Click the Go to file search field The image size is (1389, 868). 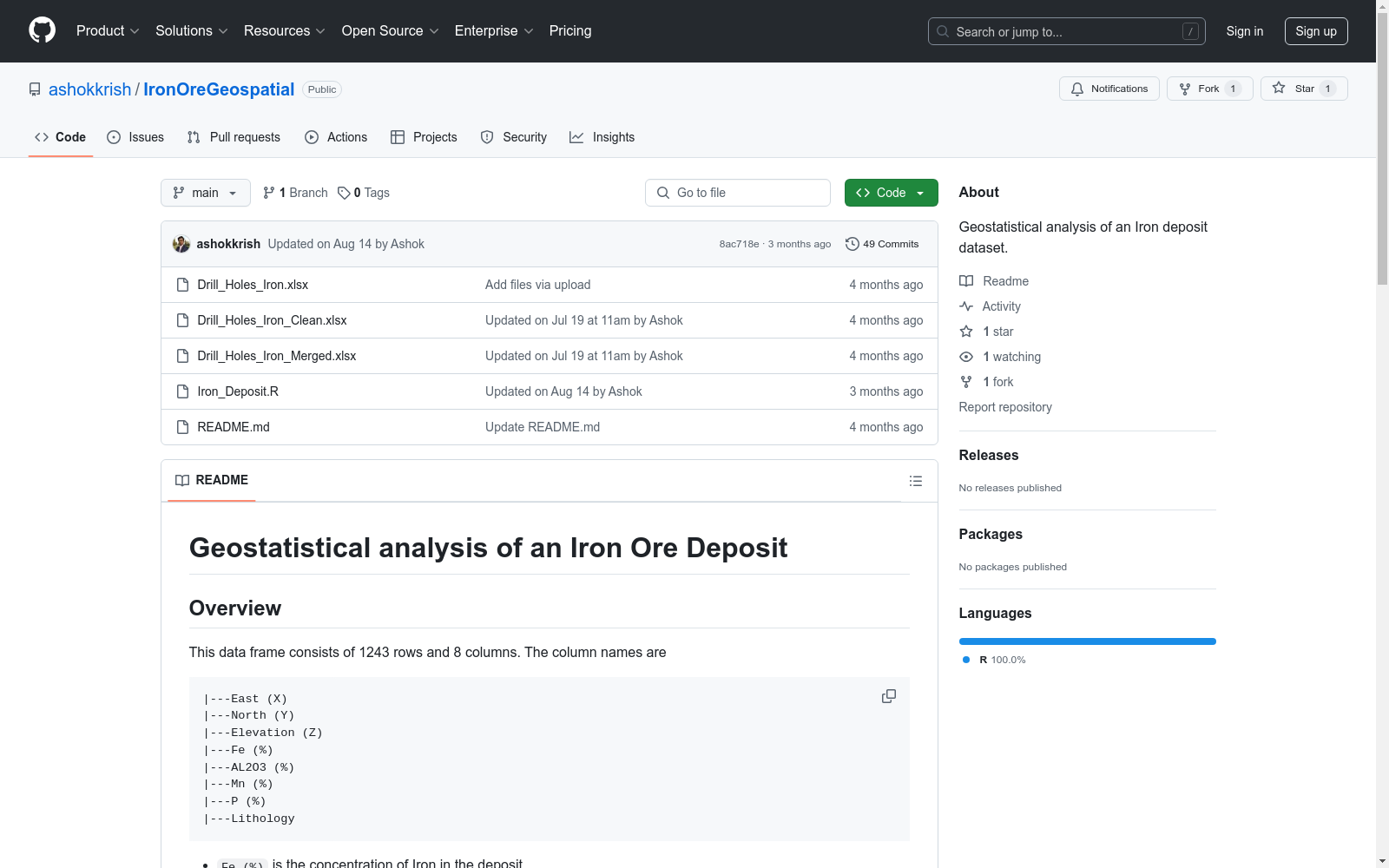738,193
